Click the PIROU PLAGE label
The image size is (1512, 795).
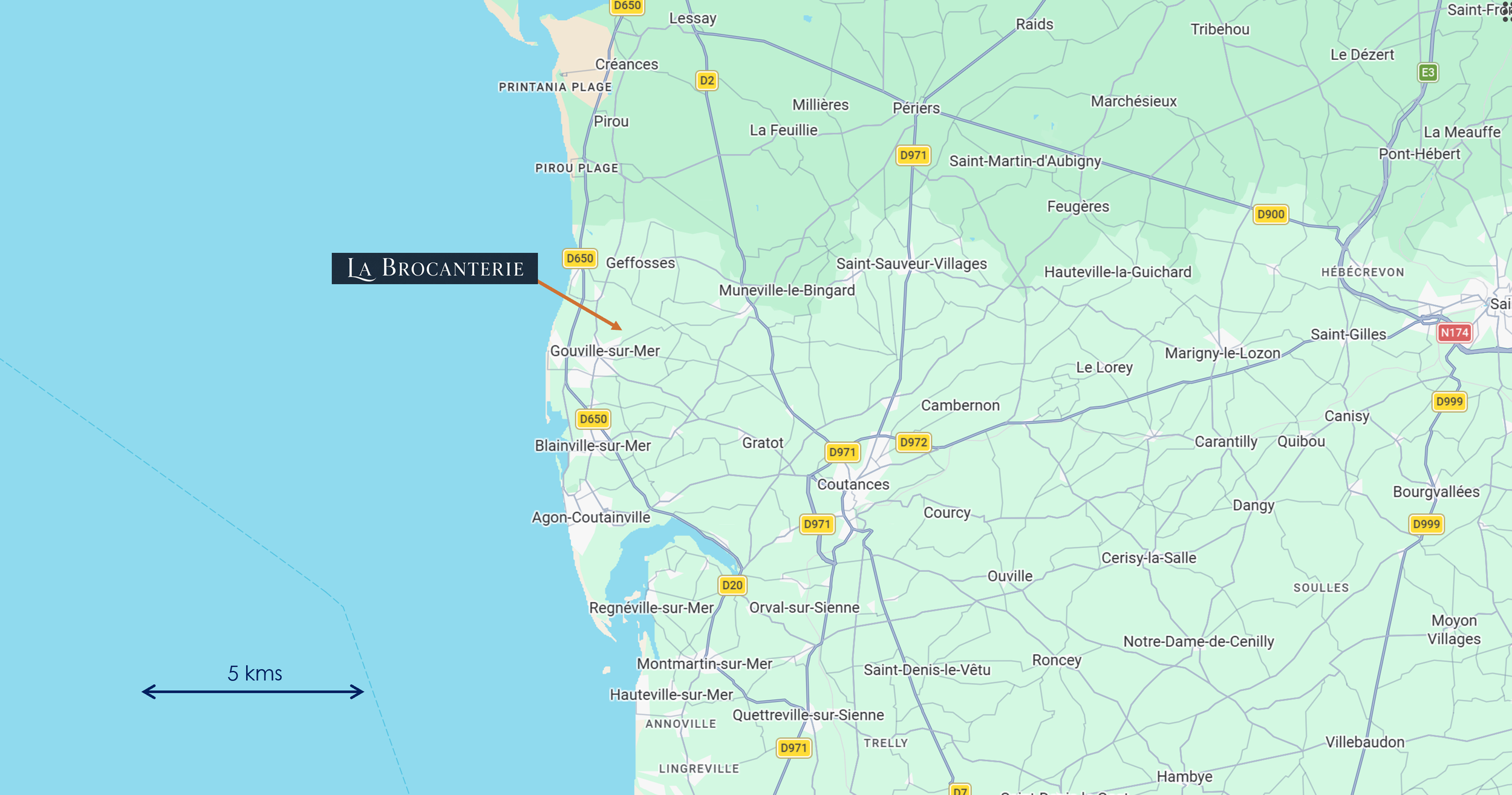pos(576,168)
